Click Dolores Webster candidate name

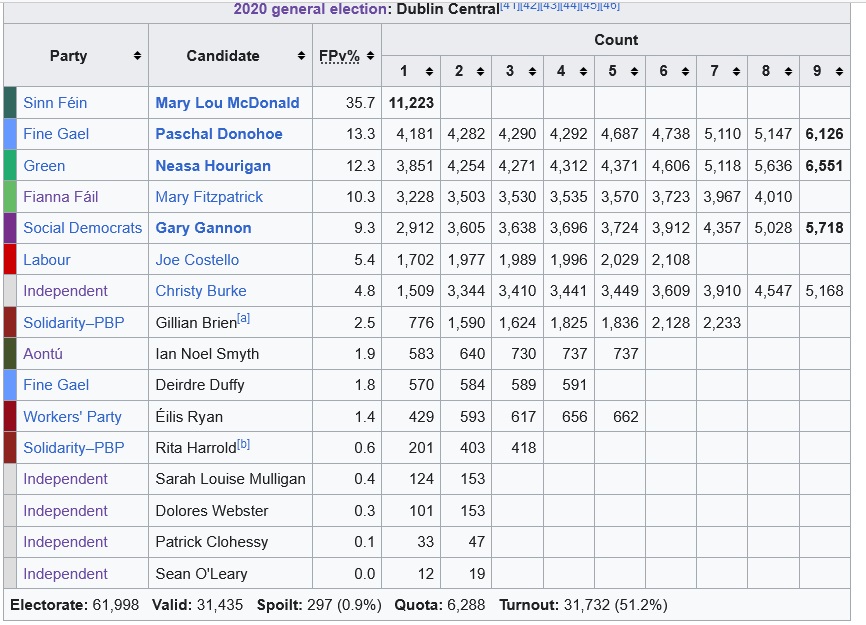coord(212,511)
